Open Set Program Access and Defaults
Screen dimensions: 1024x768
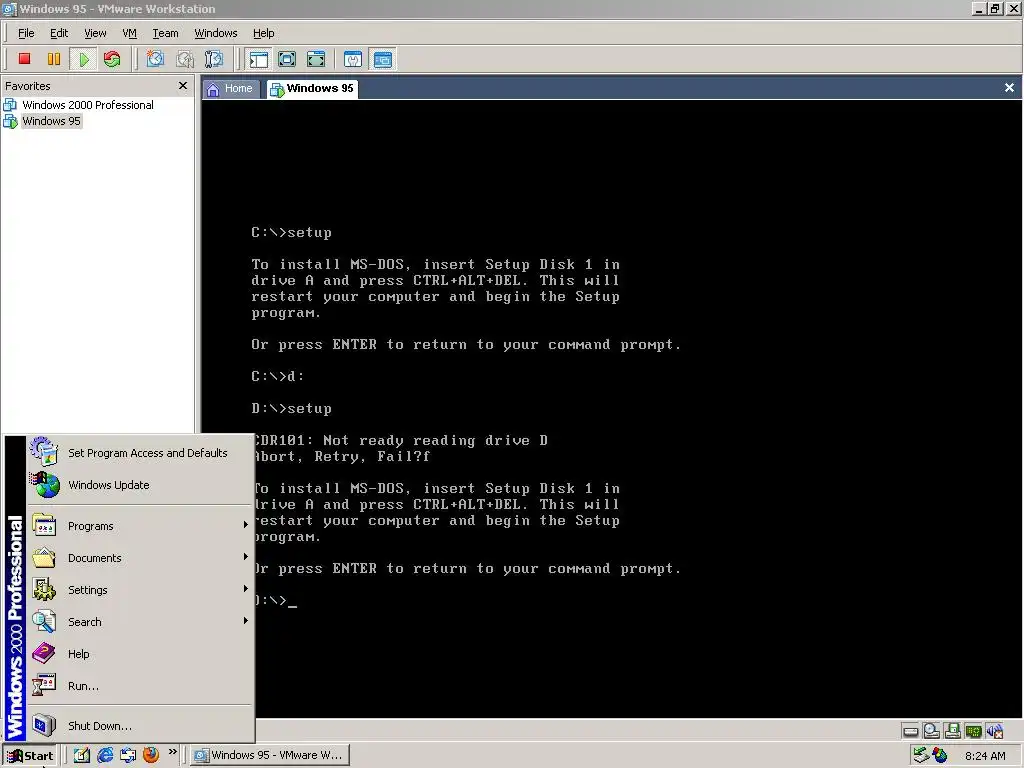(x=140, y=453)
